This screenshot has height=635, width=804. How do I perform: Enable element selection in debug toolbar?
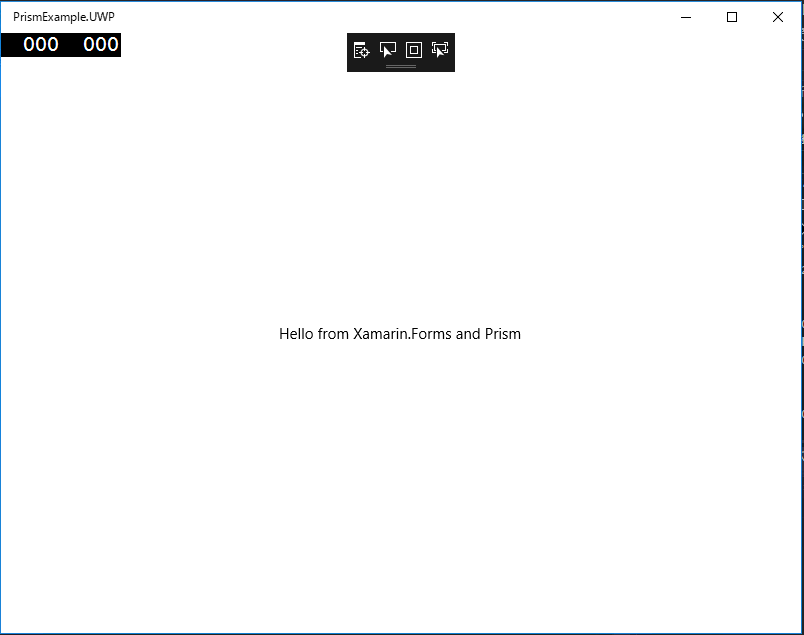388,50
